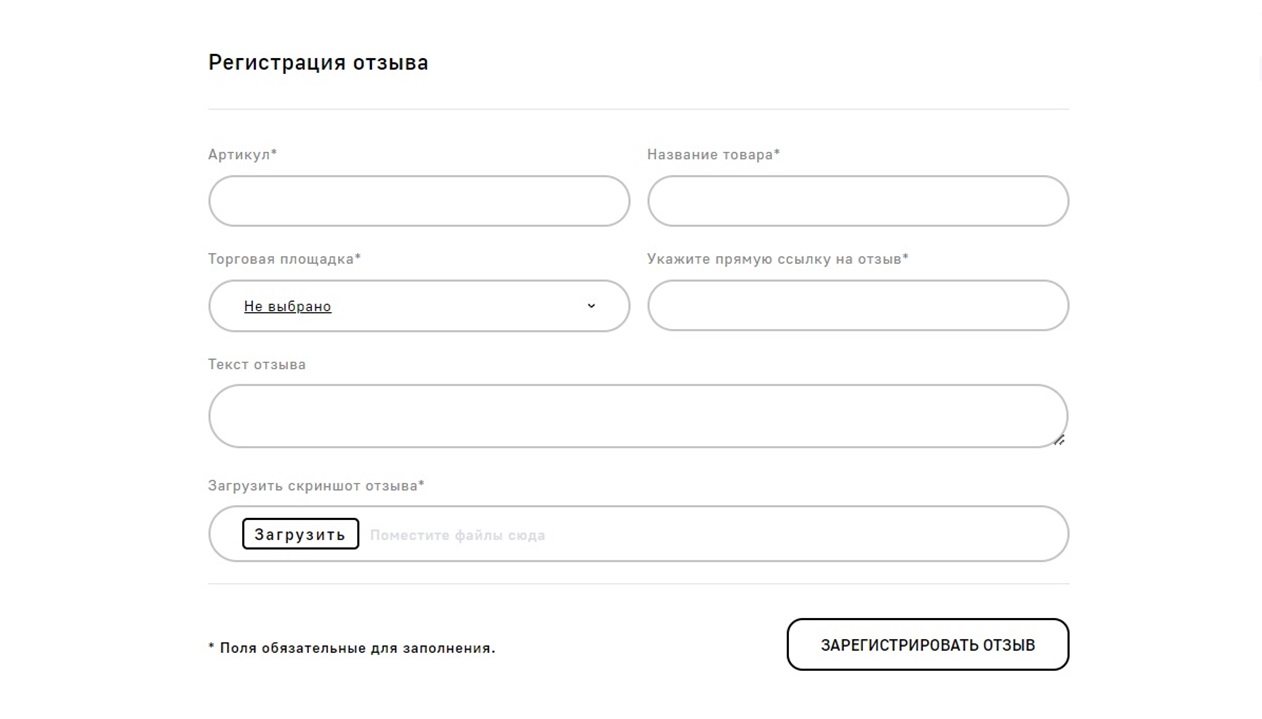This screenshot has height=719, width=1262.
Task: Click the Название товара* label
Action: coord(713,155)
